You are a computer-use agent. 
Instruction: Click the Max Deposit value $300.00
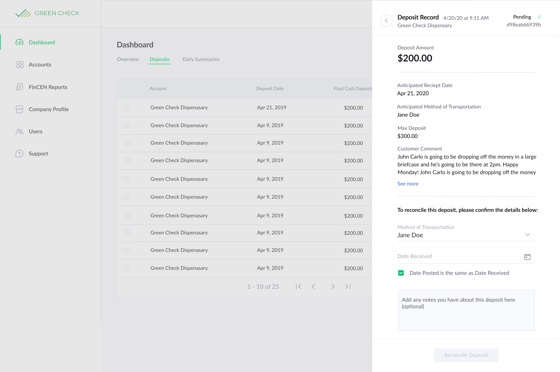click(408, 136)
